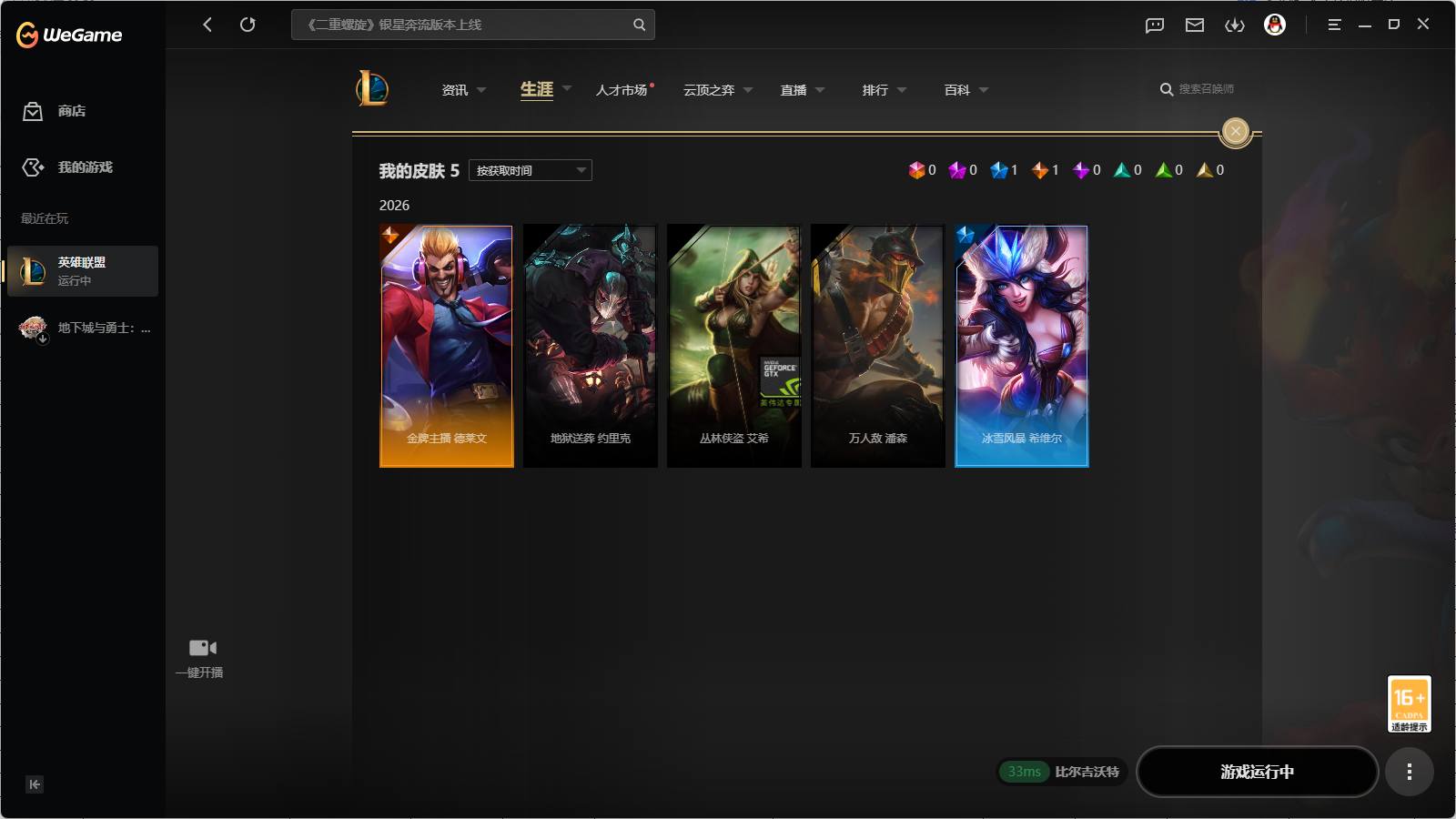The height and width of the screenshot is (819, 1456).
Task: Expand the 排行 dropdown arrow
Action: [902, 90]
